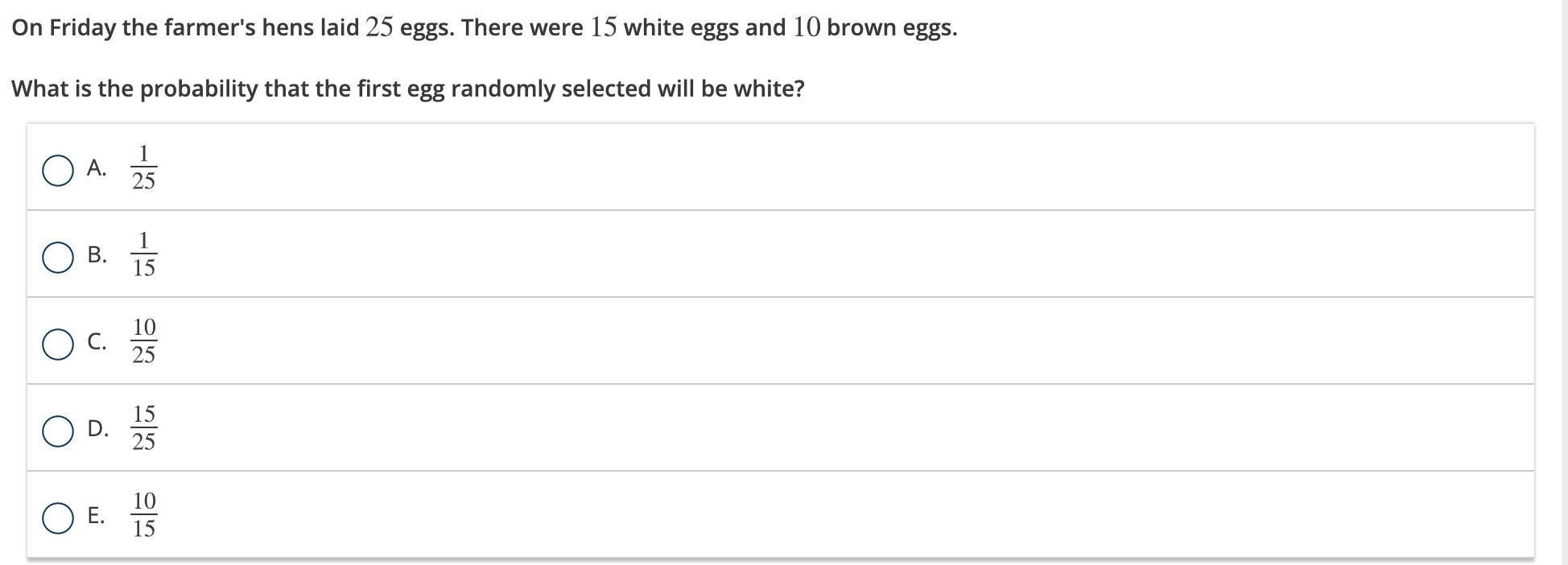Click the letter label "A."
Image resolution: width=1568 pixels, height=565 pixels.
(x=97, y=168)
